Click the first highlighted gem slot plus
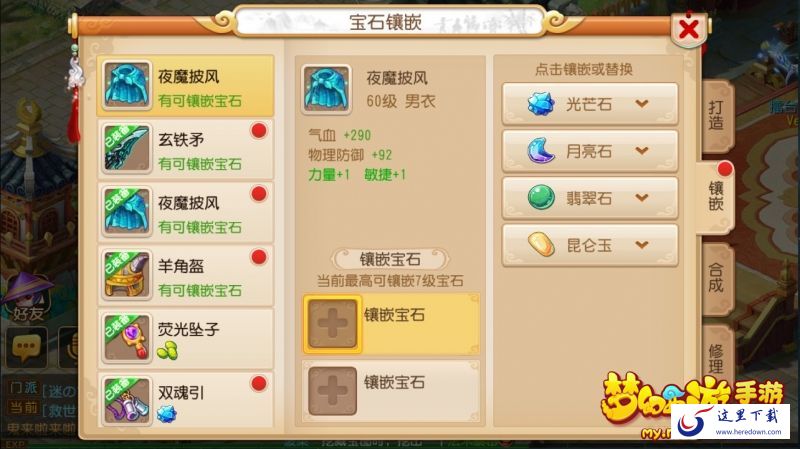 (x=333, y=325)
